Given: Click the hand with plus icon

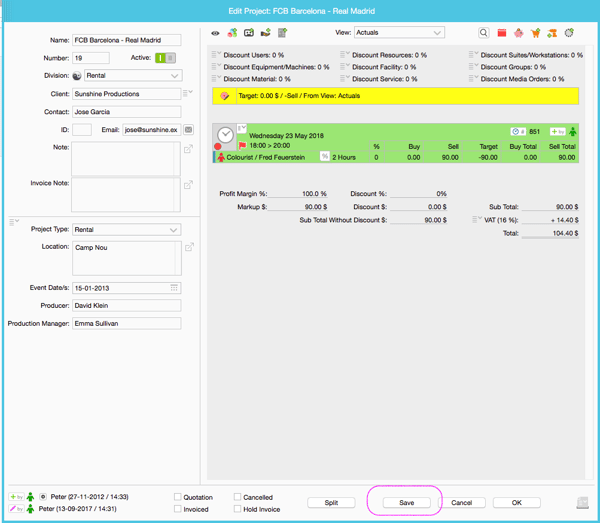Looking at the screenshot, I should coord(266,33).
